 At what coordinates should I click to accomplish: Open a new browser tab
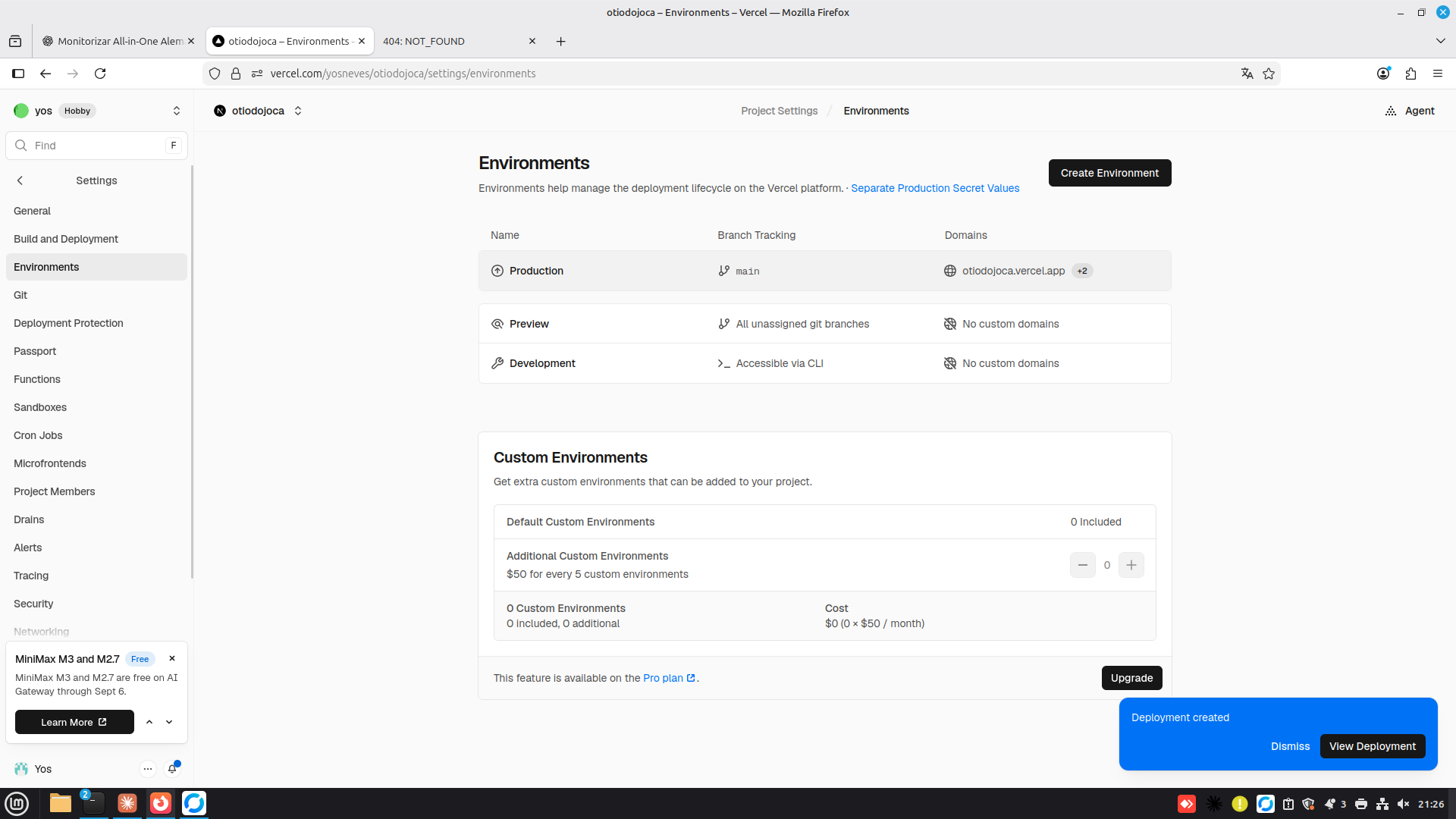click(x=560, y=41)
